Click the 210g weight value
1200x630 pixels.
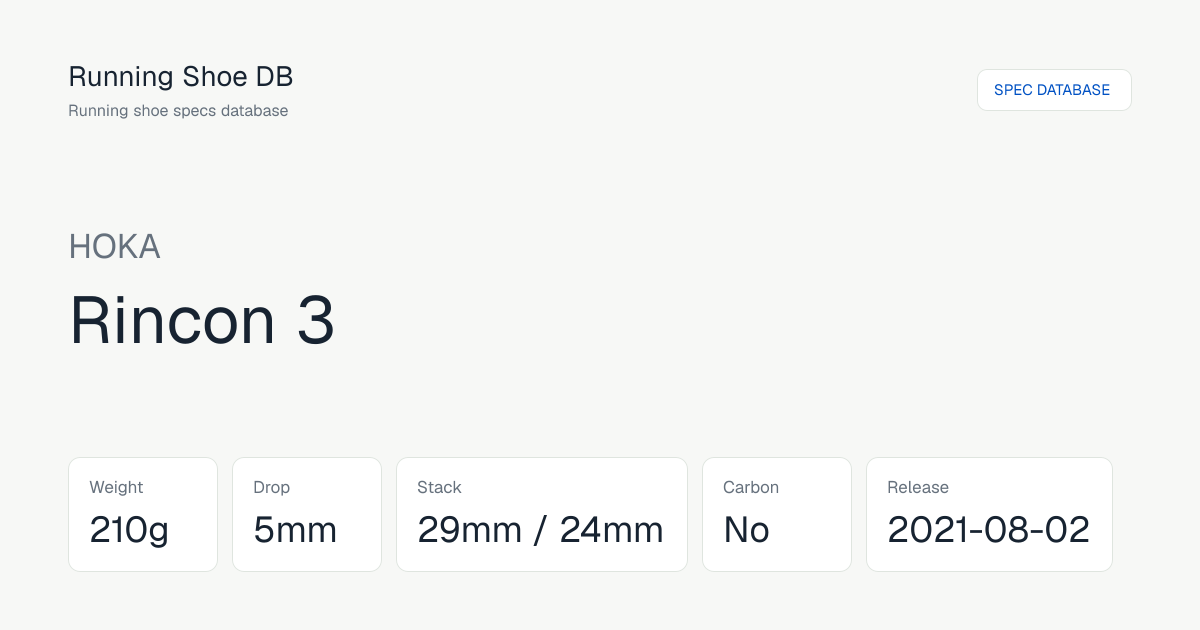[x=129, y=530]
